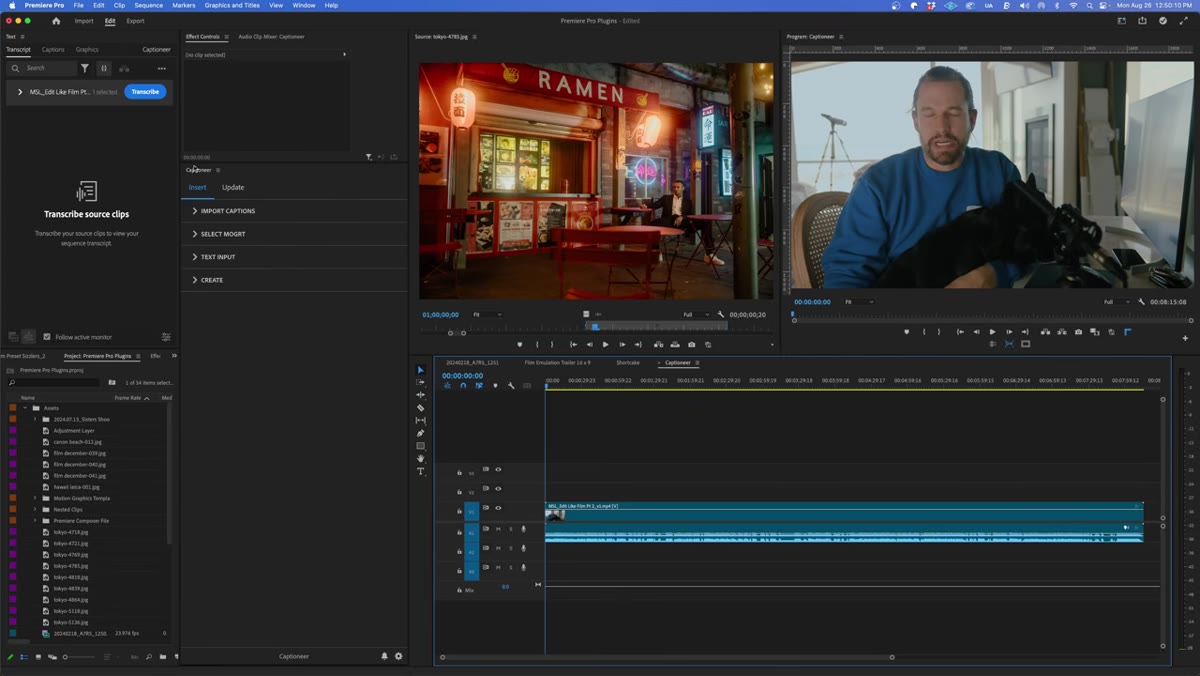Open Program monitor Fit zoom dropdown
The width and height of the screenshot is (1200, 676).
(x=858, y=302)
